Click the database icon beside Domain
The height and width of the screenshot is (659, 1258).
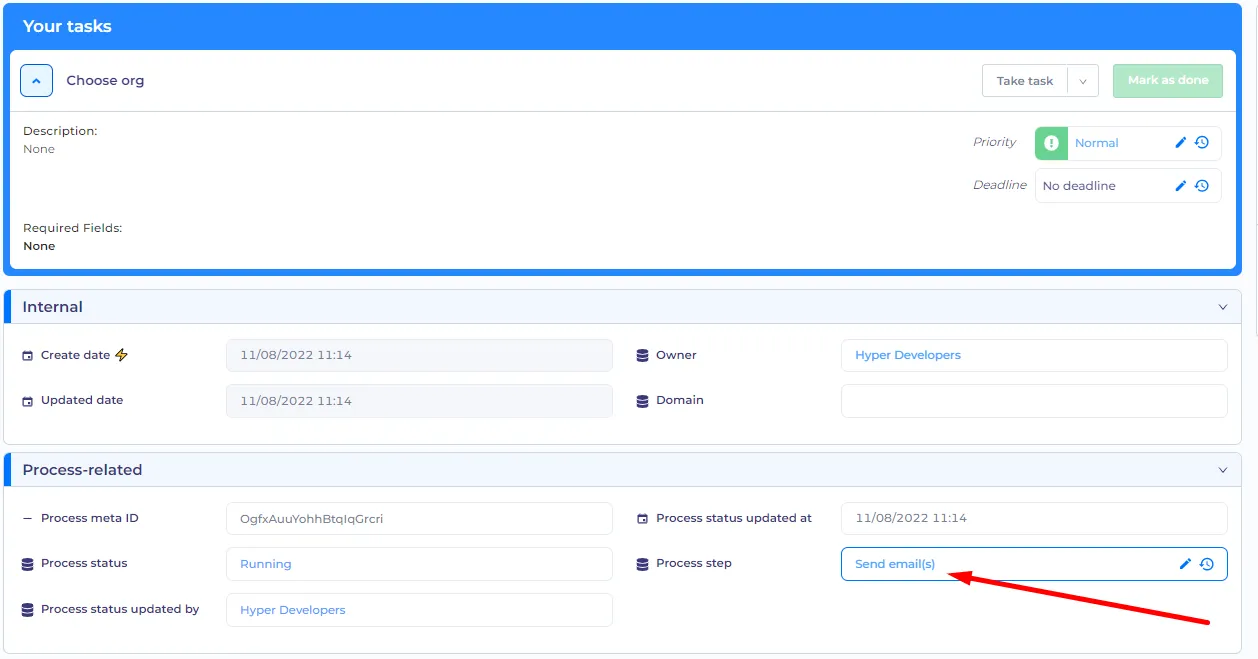pos(643,401)
